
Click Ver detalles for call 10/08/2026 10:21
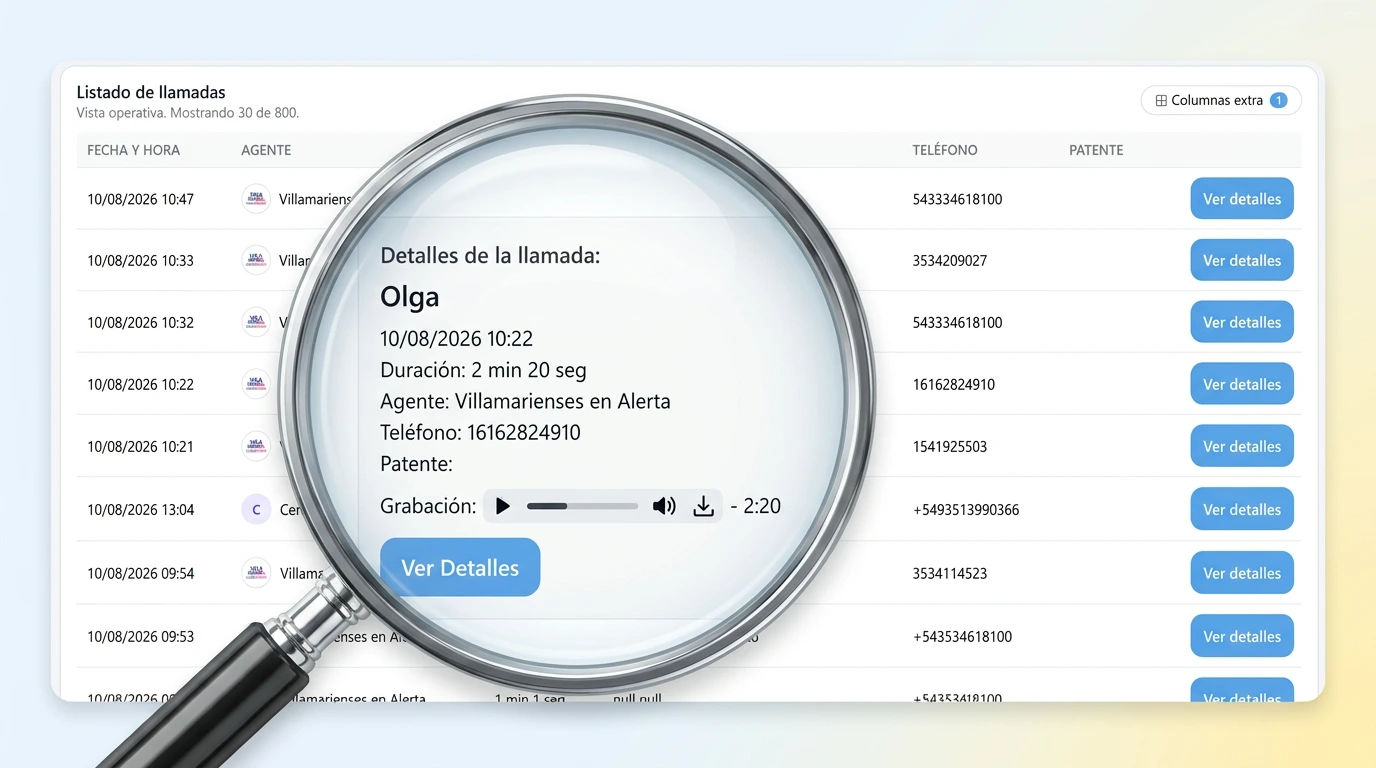click(1242, 446)
